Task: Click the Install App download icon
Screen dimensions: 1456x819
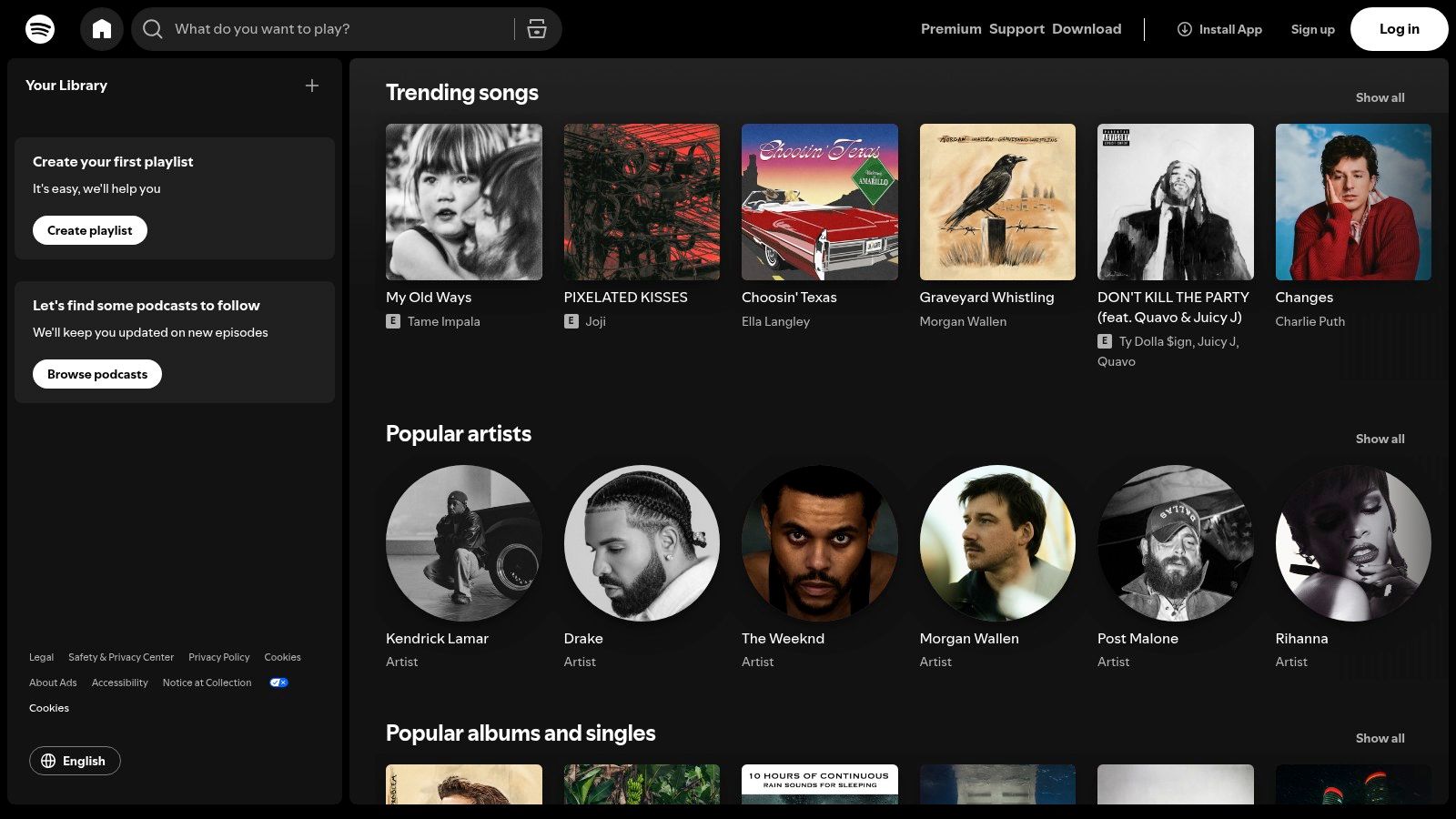Action: click(1184, 29)
